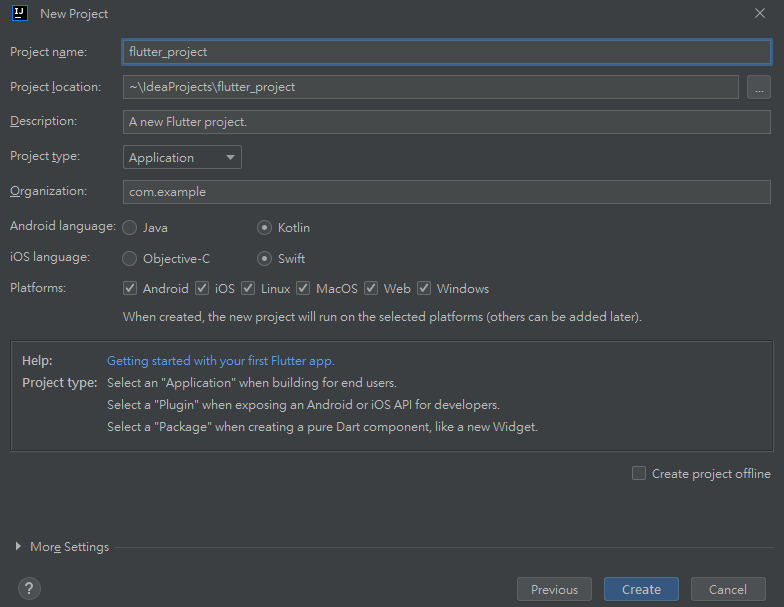Uncheck the iOS platform checkbox
This screenshot has height=607, width=784.
click(x=202, y=288)
